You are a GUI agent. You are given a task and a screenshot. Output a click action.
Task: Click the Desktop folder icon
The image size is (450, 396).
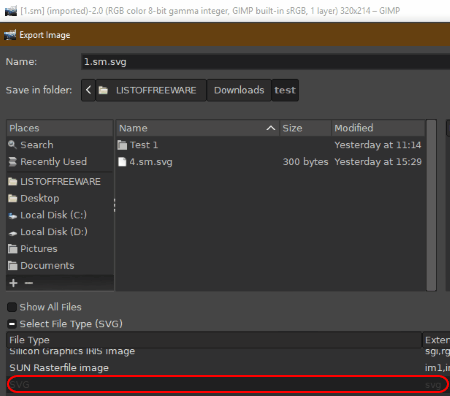click(12, 198)
